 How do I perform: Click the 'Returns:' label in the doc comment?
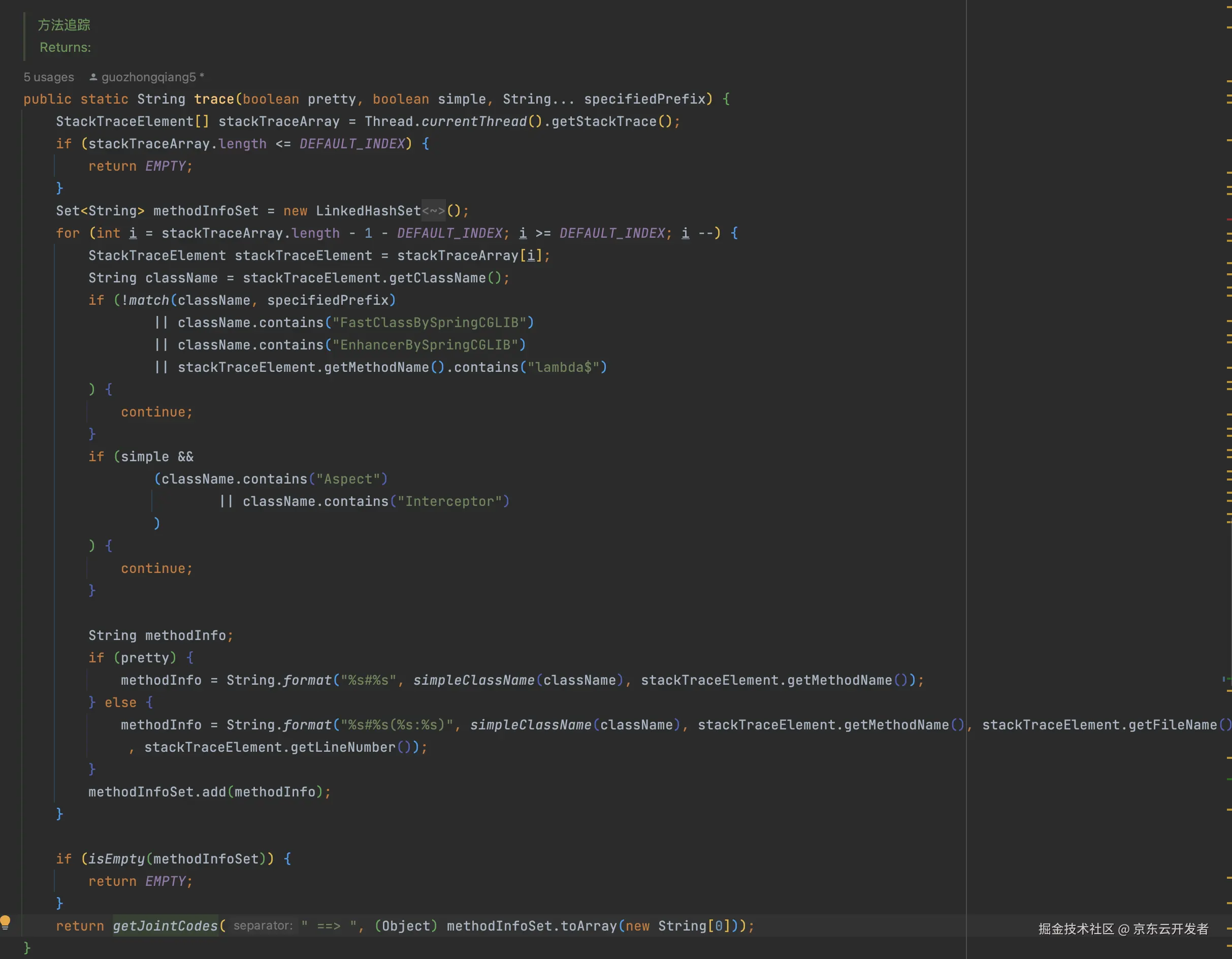pos(65,47)
